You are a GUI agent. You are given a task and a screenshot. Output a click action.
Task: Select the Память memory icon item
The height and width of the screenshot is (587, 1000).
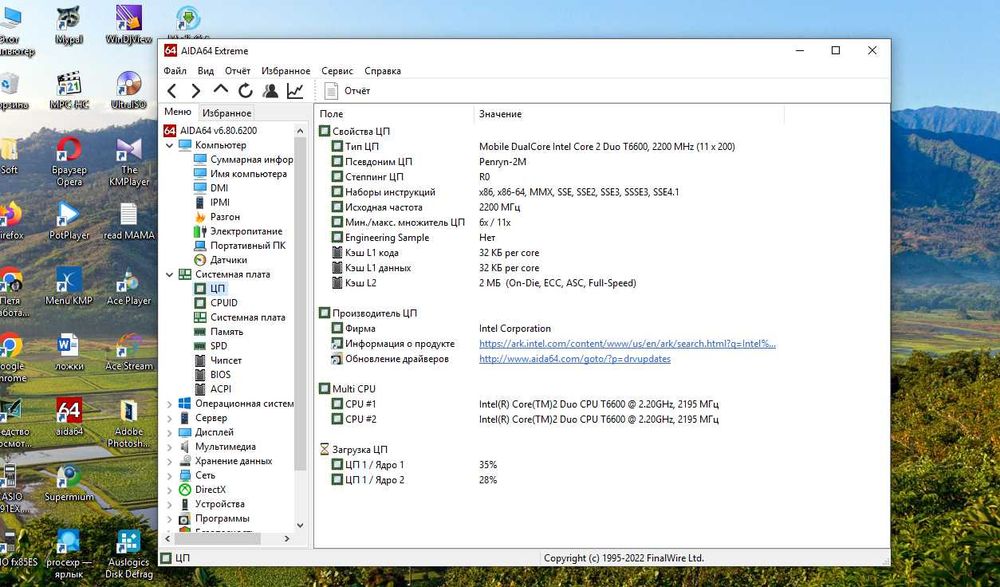point(218,332)
